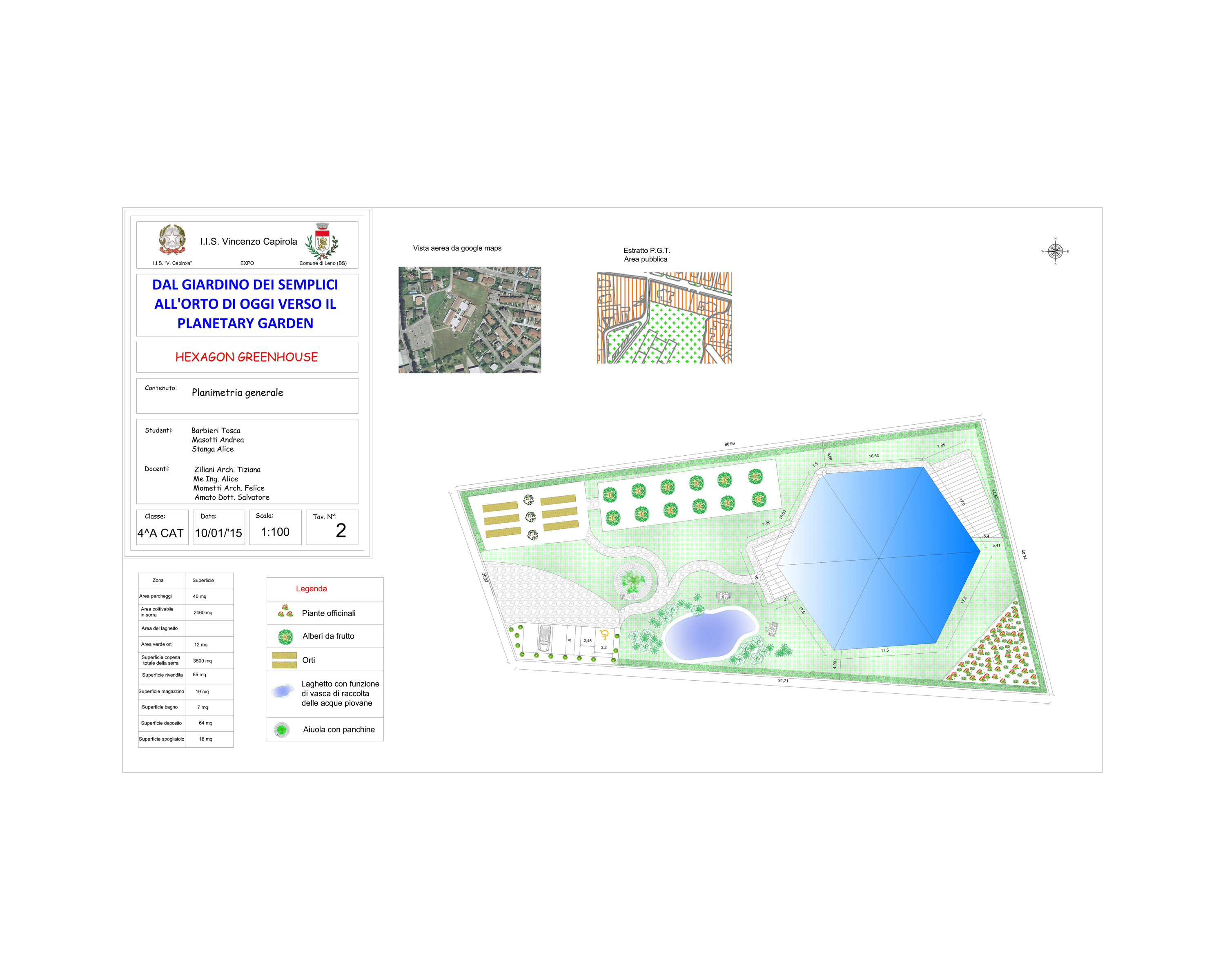
Task: Select the Google Maps aerial view thumbnail
Action: pyautogui.click(x=469, y=320)
